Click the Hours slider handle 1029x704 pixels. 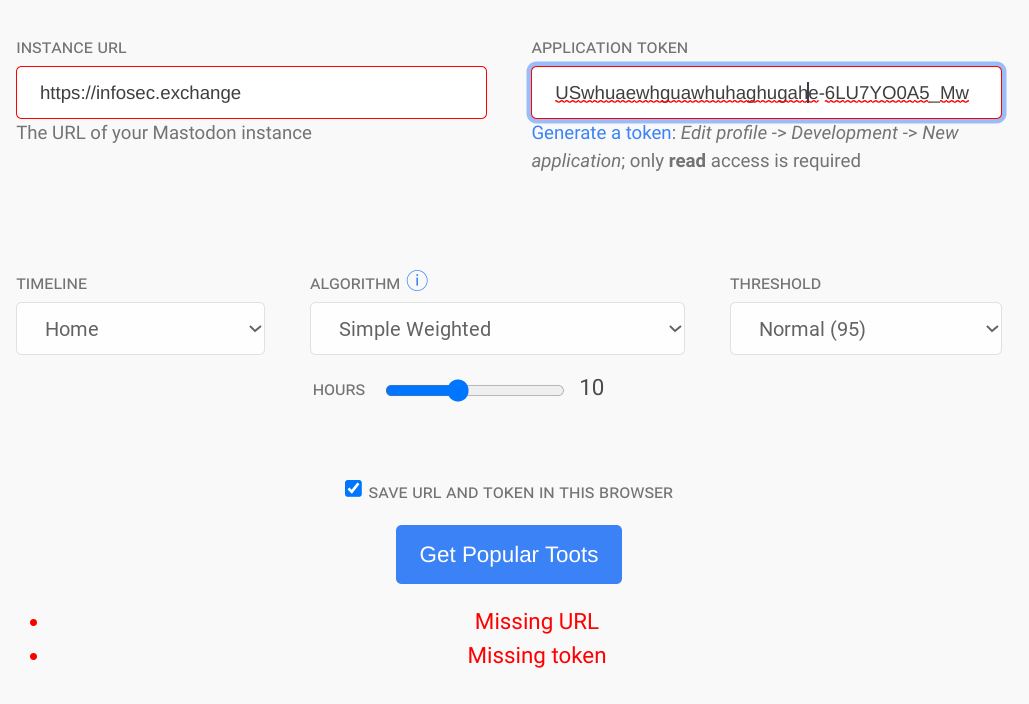click(x=458, y=390)
